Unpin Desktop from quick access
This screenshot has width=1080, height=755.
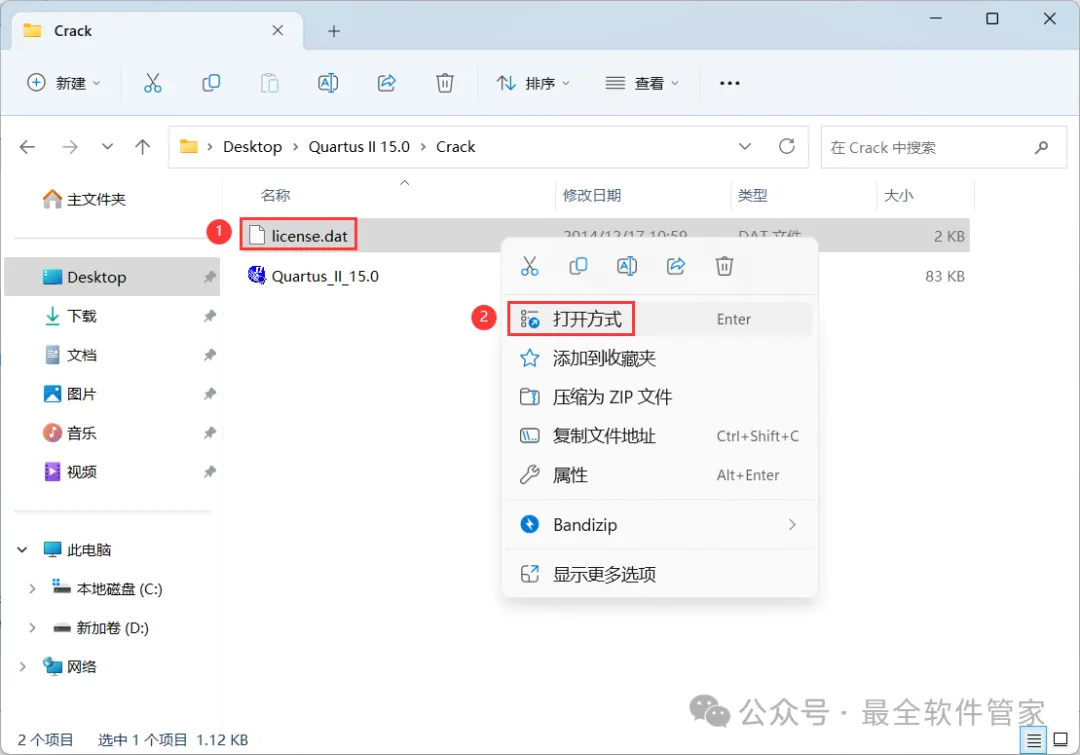pos(209,277)
